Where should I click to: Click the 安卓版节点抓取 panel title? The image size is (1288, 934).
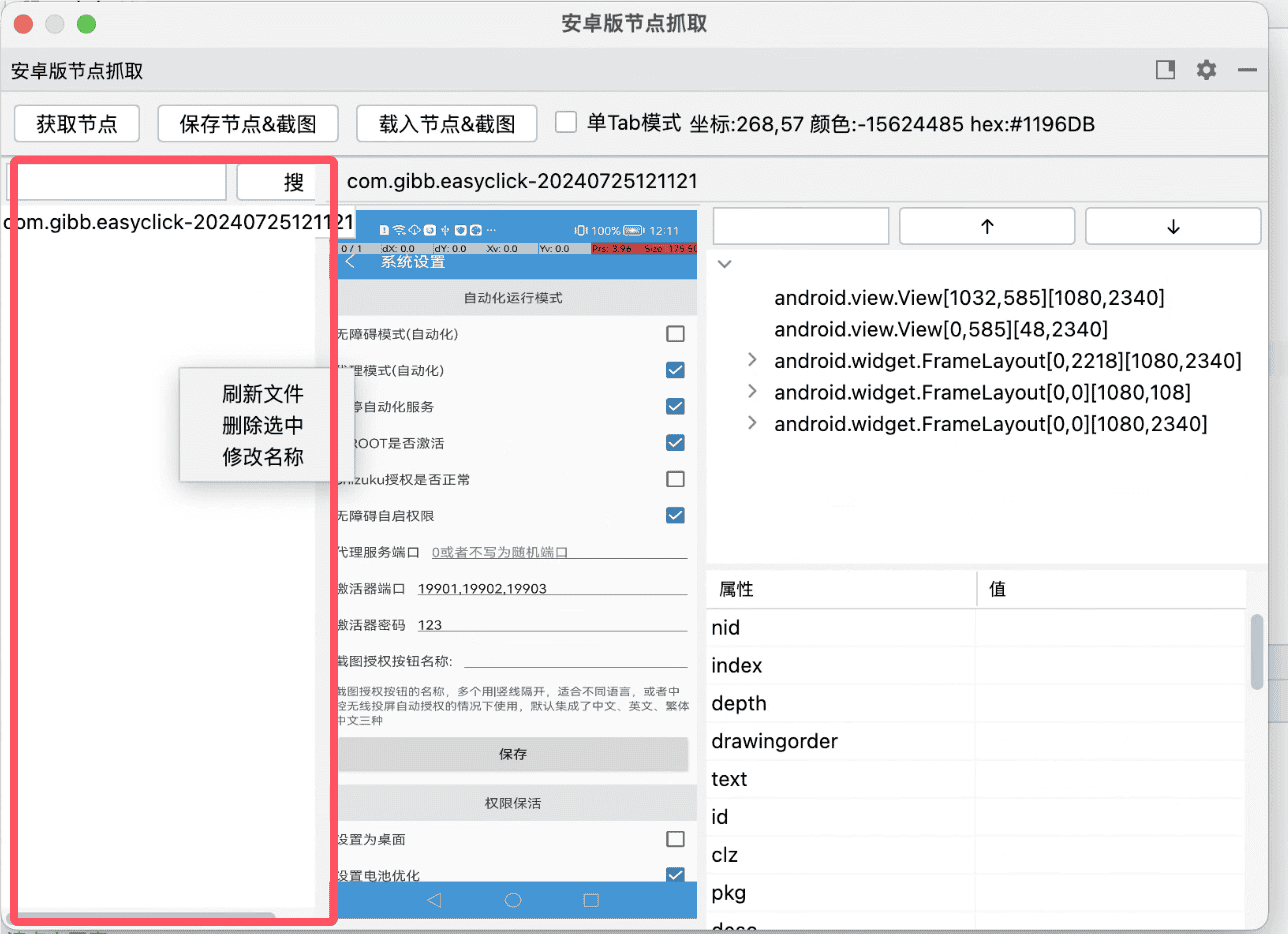coord(77,71)
